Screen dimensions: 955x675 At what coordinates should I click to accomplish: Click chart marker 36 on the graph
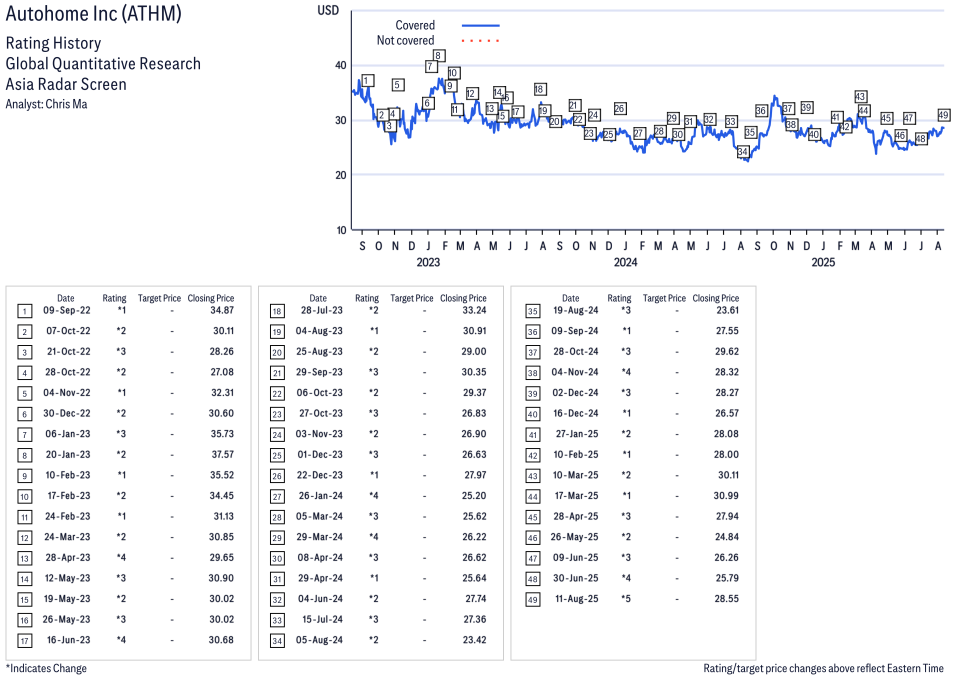tap(761, 111)
